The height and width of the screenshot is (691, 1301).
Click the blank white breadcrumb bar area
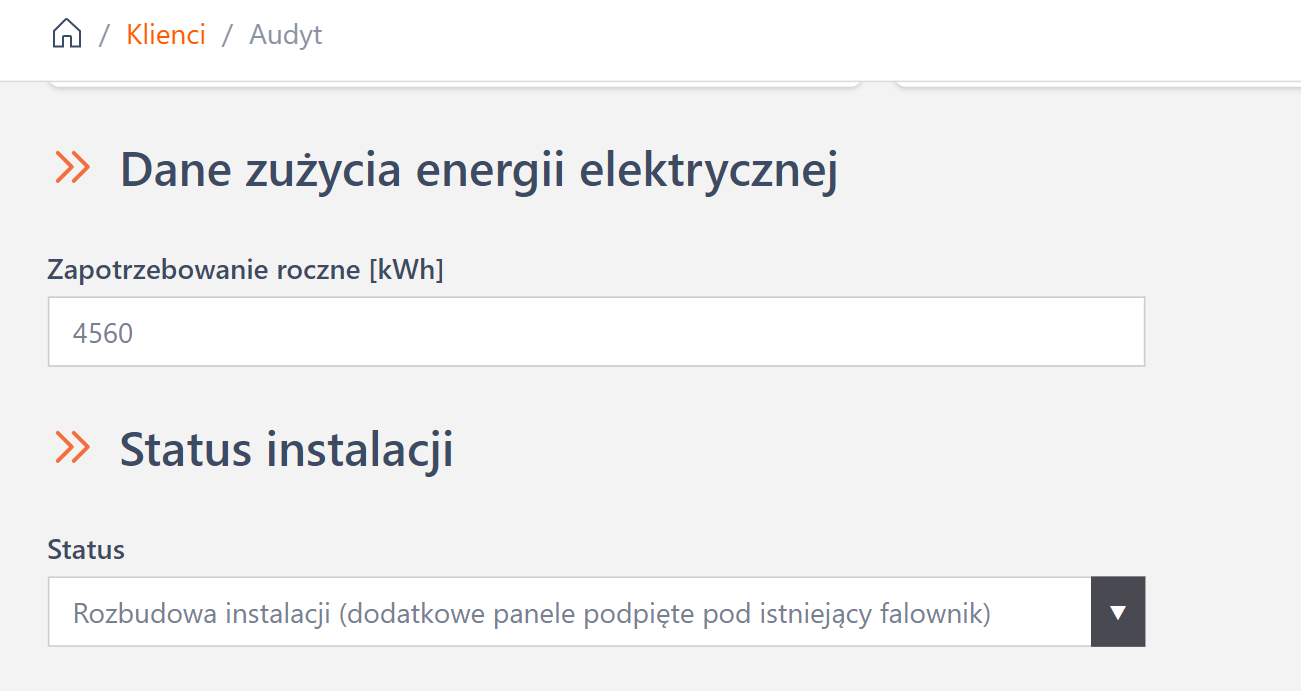click(800, 36)
